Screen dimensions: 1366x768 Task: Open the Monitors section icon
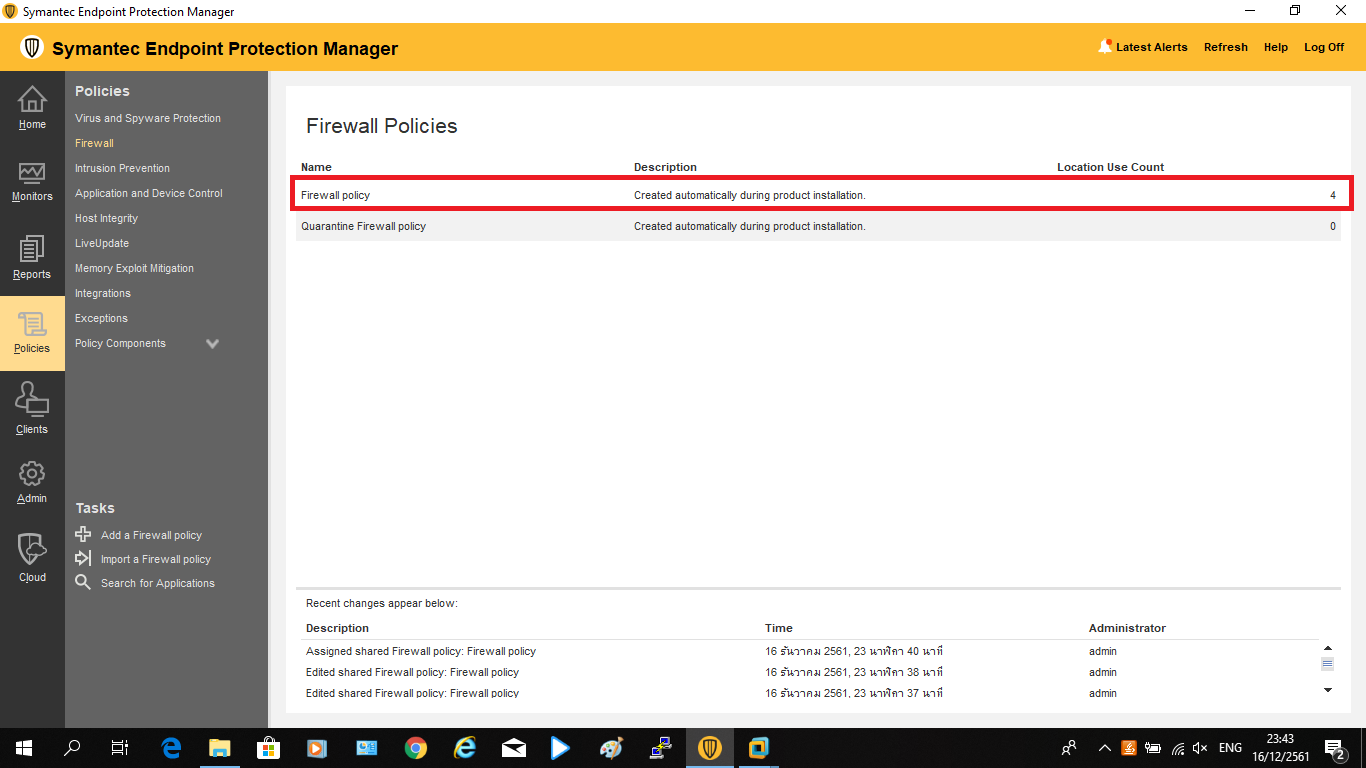click(x=32, y=174)
